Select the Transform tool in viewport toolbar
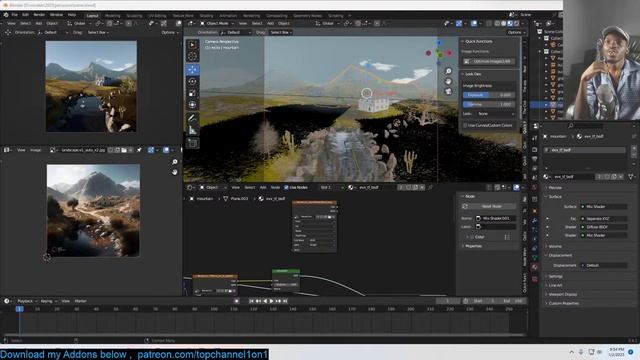Viewport: 640px width, 360px height. (x=192, y=105)
